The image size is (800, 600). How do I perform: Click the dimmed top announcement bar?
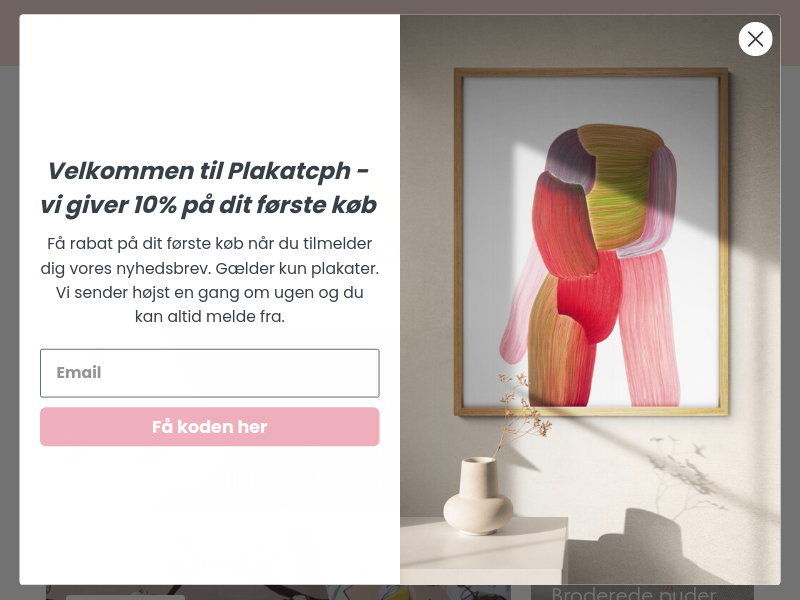[x=400, y=7]
